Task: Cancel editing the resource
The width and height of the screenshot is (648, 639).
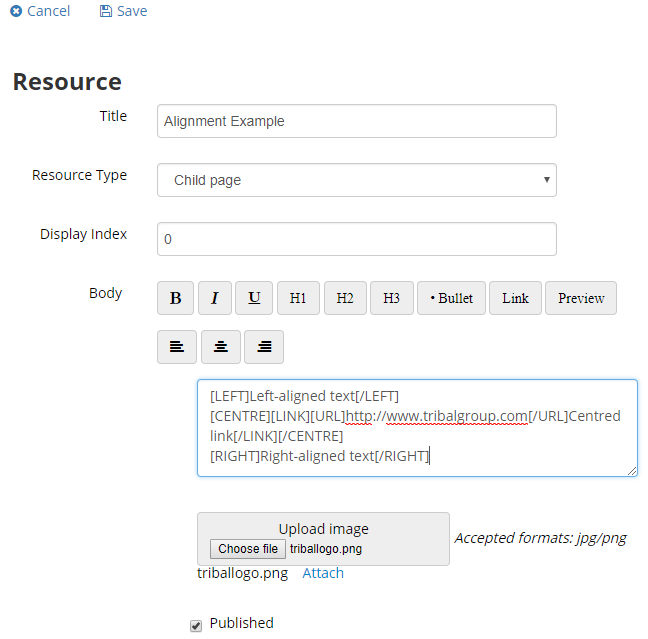Action: (x=40, y=11)
